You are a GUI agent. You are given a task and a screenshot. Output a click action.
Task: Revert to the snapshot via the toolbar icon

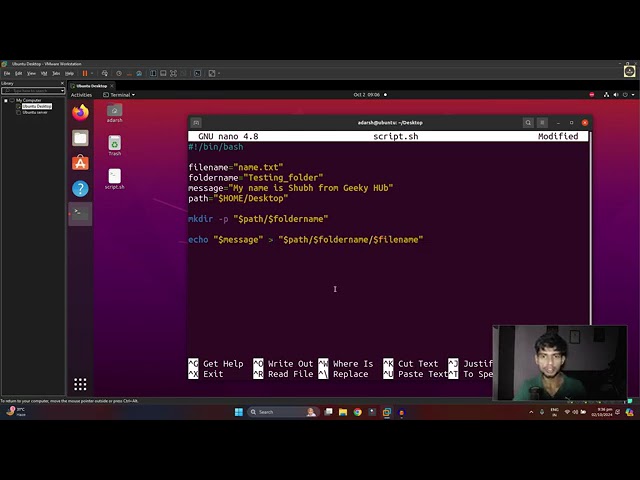pos(129,73)
